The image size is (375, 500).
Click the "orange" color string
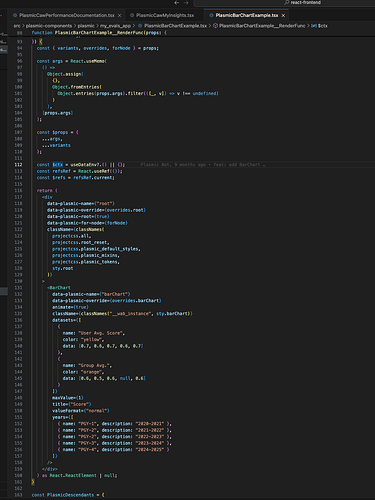pos(92,372)
